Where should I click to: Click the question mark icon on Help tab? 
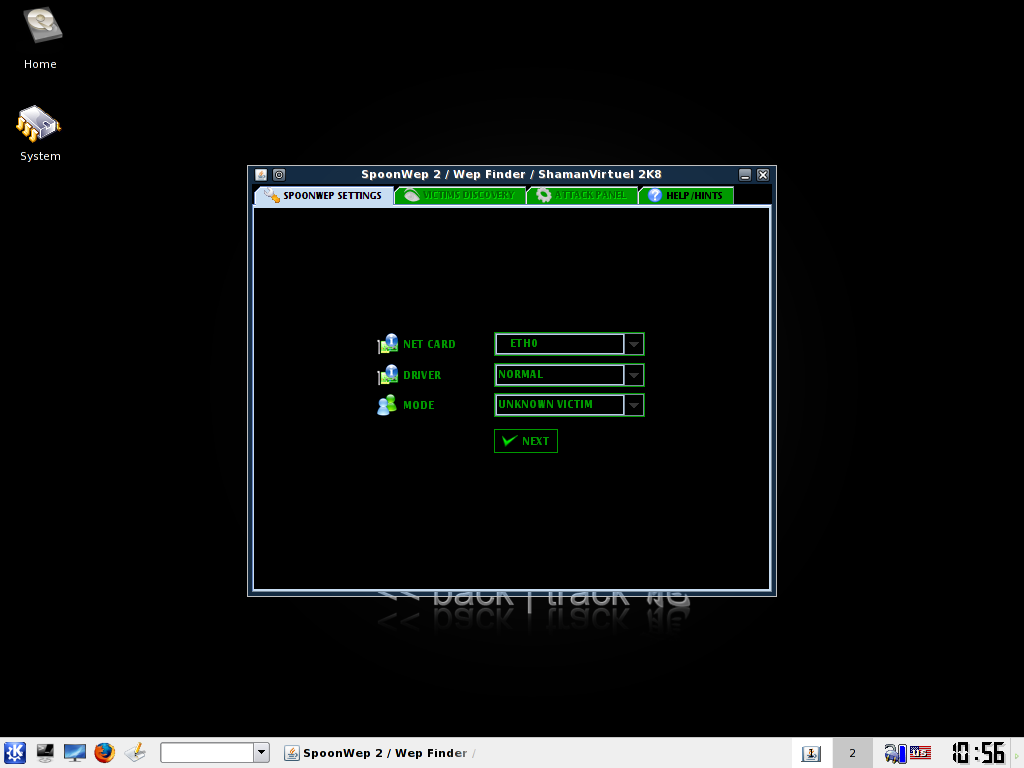coord(654,195)
